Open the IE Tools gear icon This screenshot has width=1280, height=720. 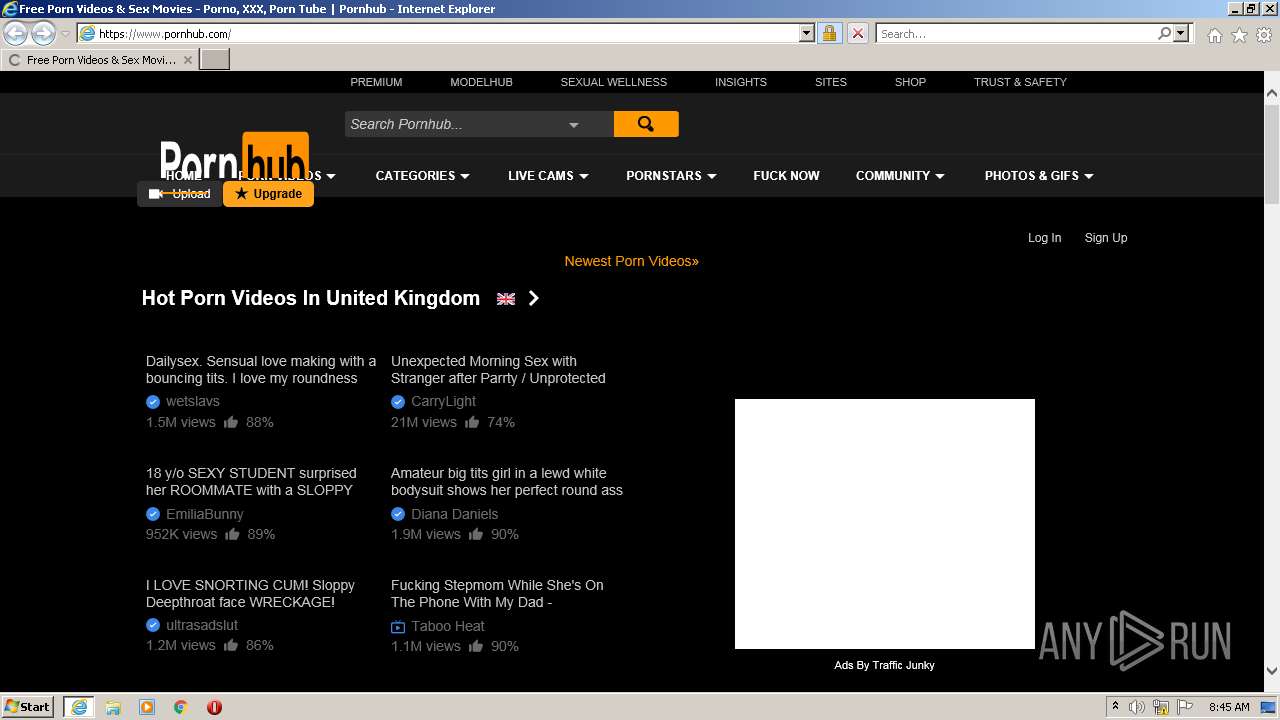pyautogui.click(x=1264, y=35)
